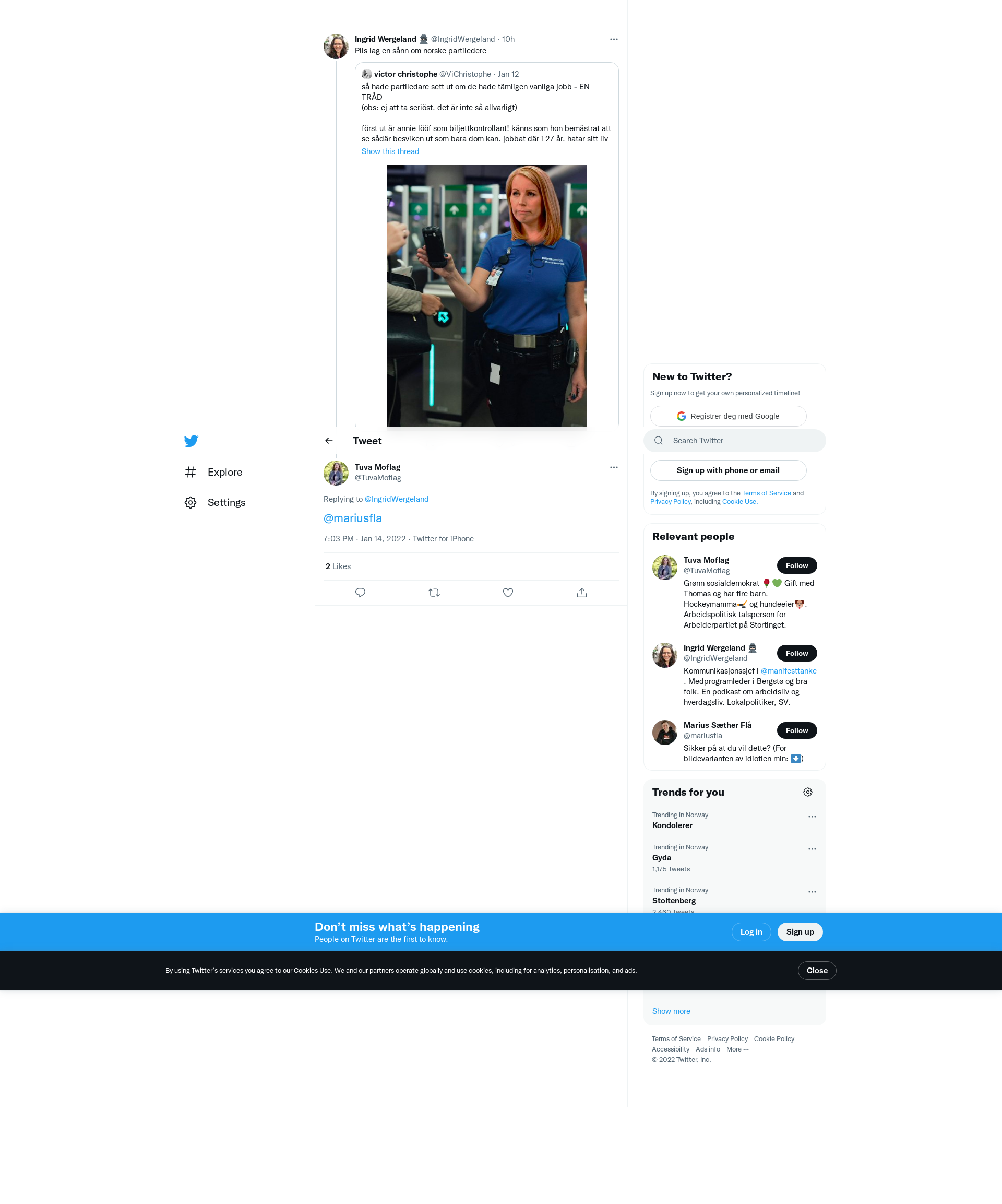1002x1204 pixels.
Task: Open the Show this thread link
Action: [x=390, y=152]
